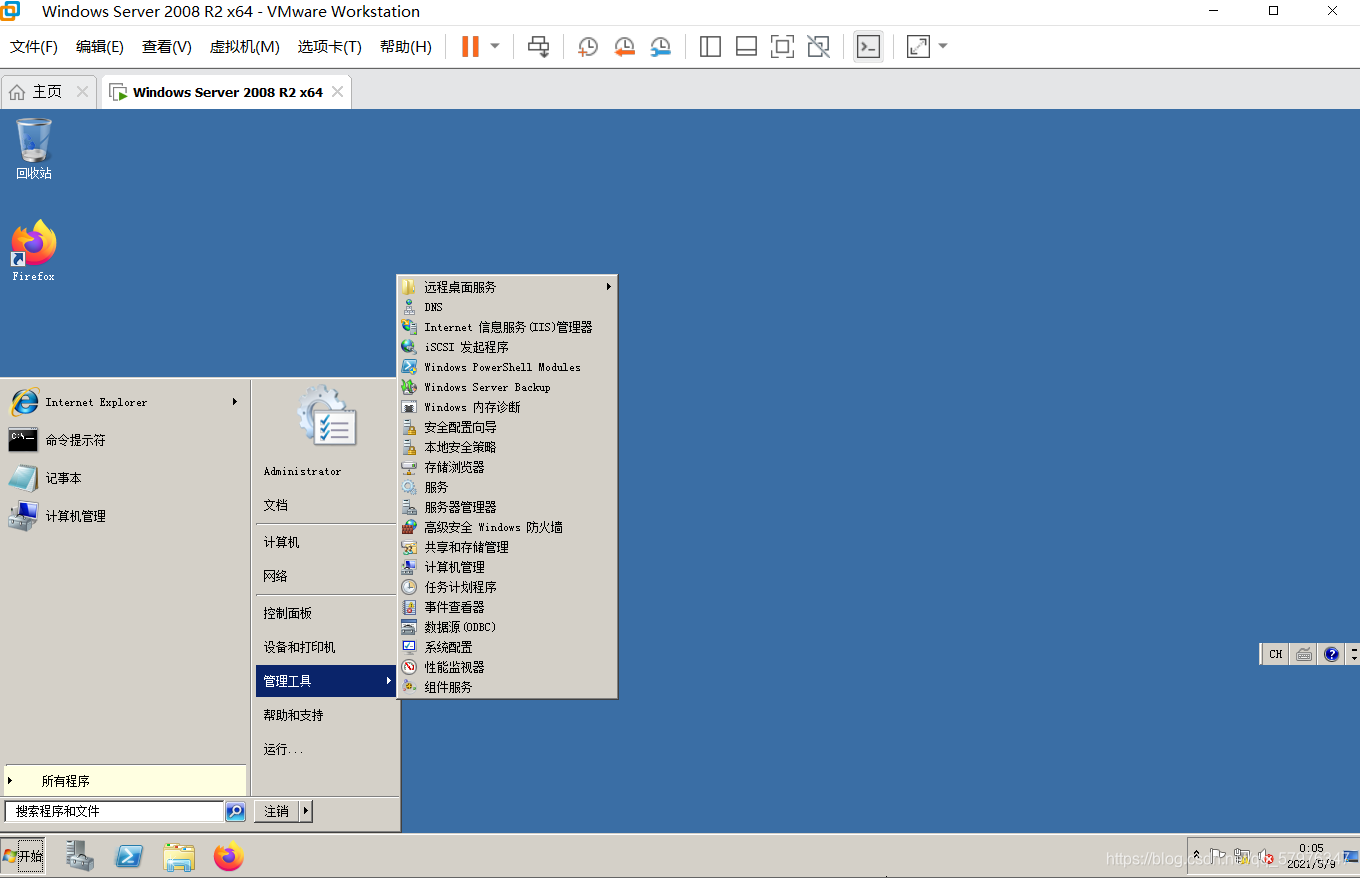Expand the arrow next to 注销
Image resolution: width=1360 pixels, height=878 pixels.
(306, 811)
